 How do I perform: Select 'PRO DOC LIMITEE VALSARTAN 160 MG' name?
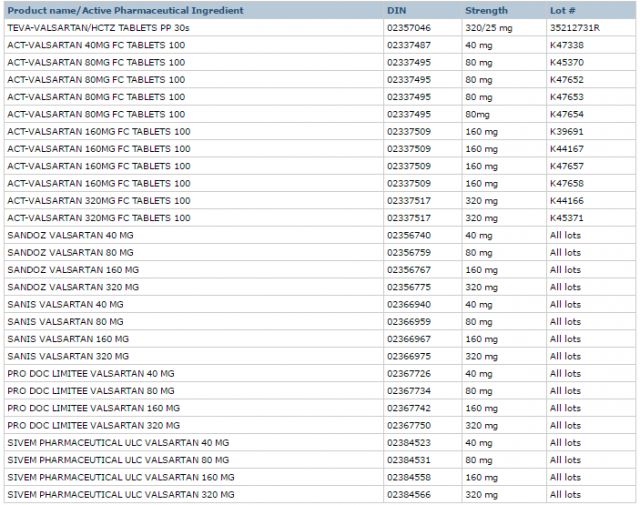tap(93, 408)
